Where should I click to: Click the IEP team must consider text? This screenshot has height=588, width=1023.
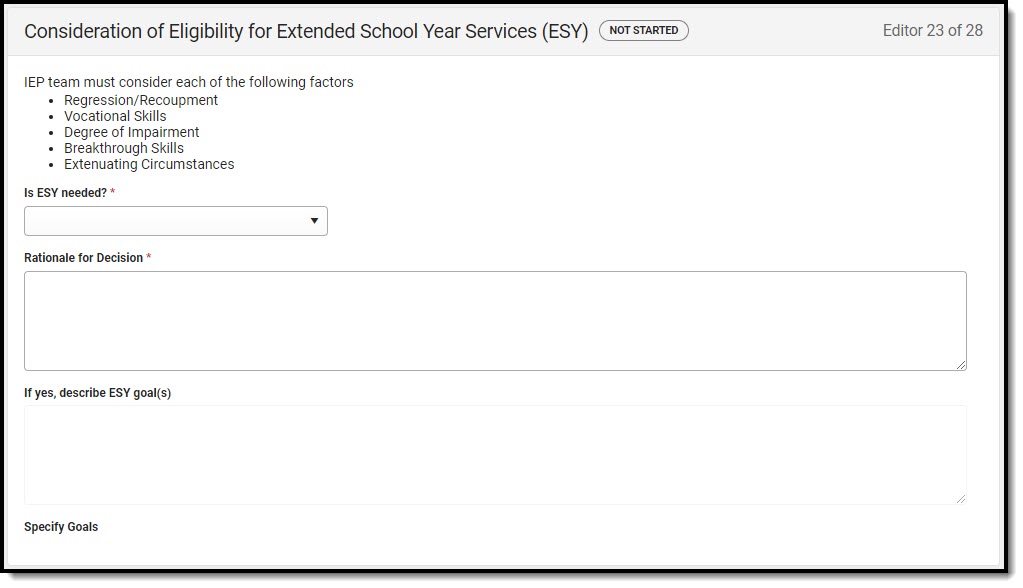189,82
